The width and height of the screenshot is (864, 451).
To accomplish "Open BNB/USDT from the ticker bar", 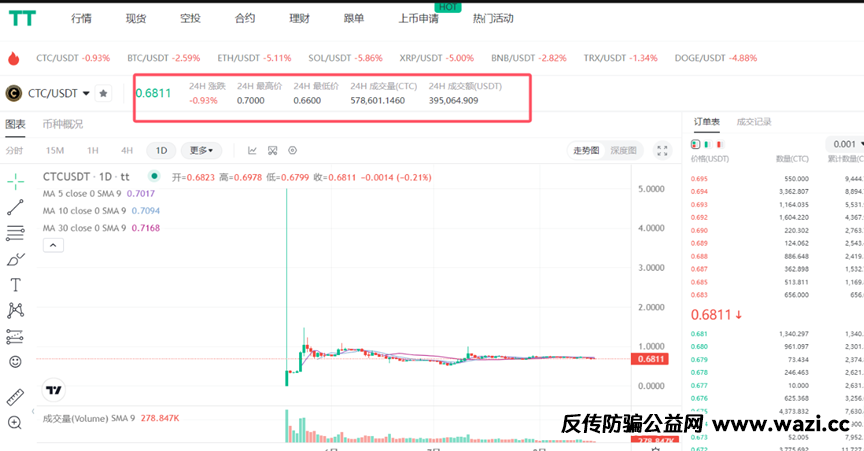I will point(528,58).
